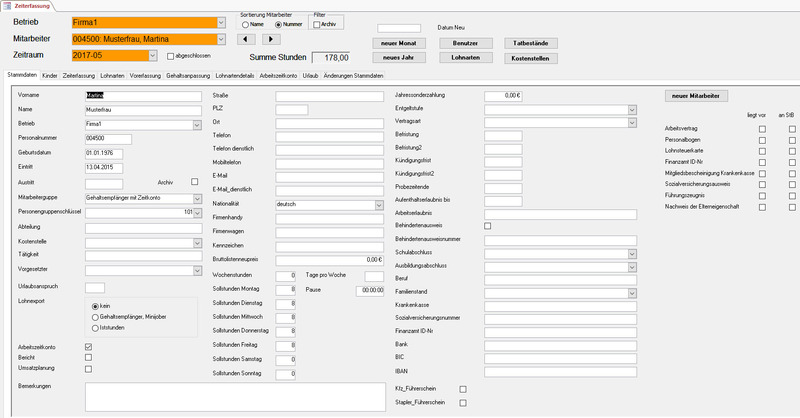
Task: Open the Schulabschluss dropdown
Action: pyautogui.click(x=632, y=254)
